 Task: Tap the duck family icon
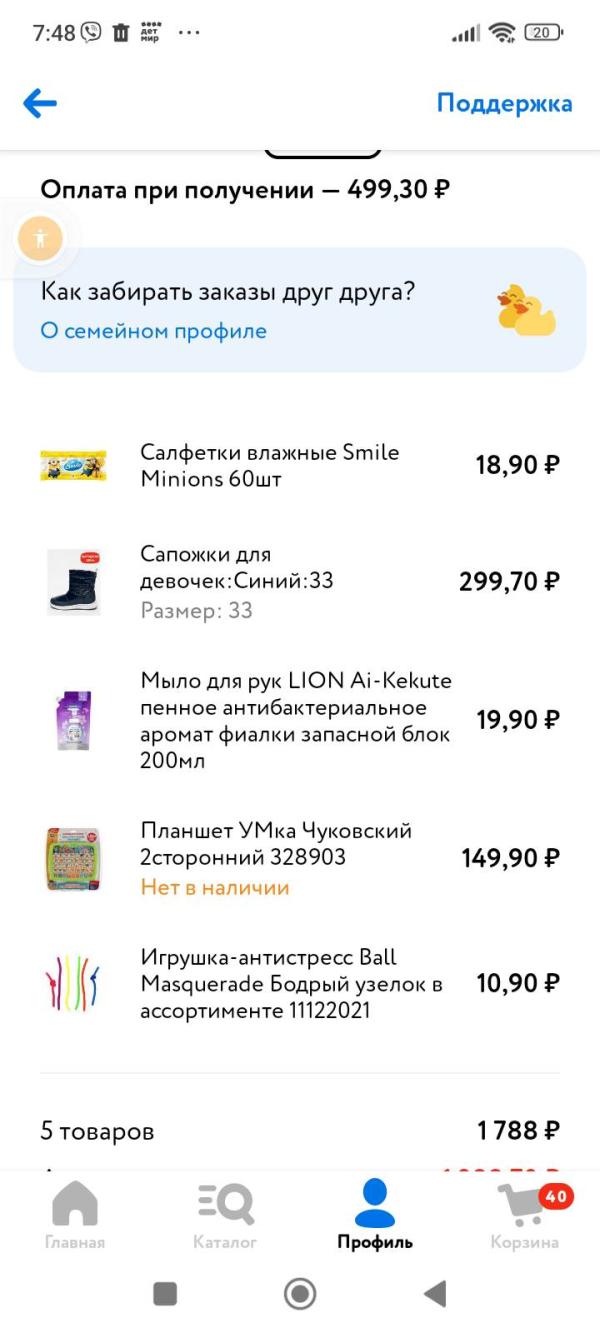526,310
